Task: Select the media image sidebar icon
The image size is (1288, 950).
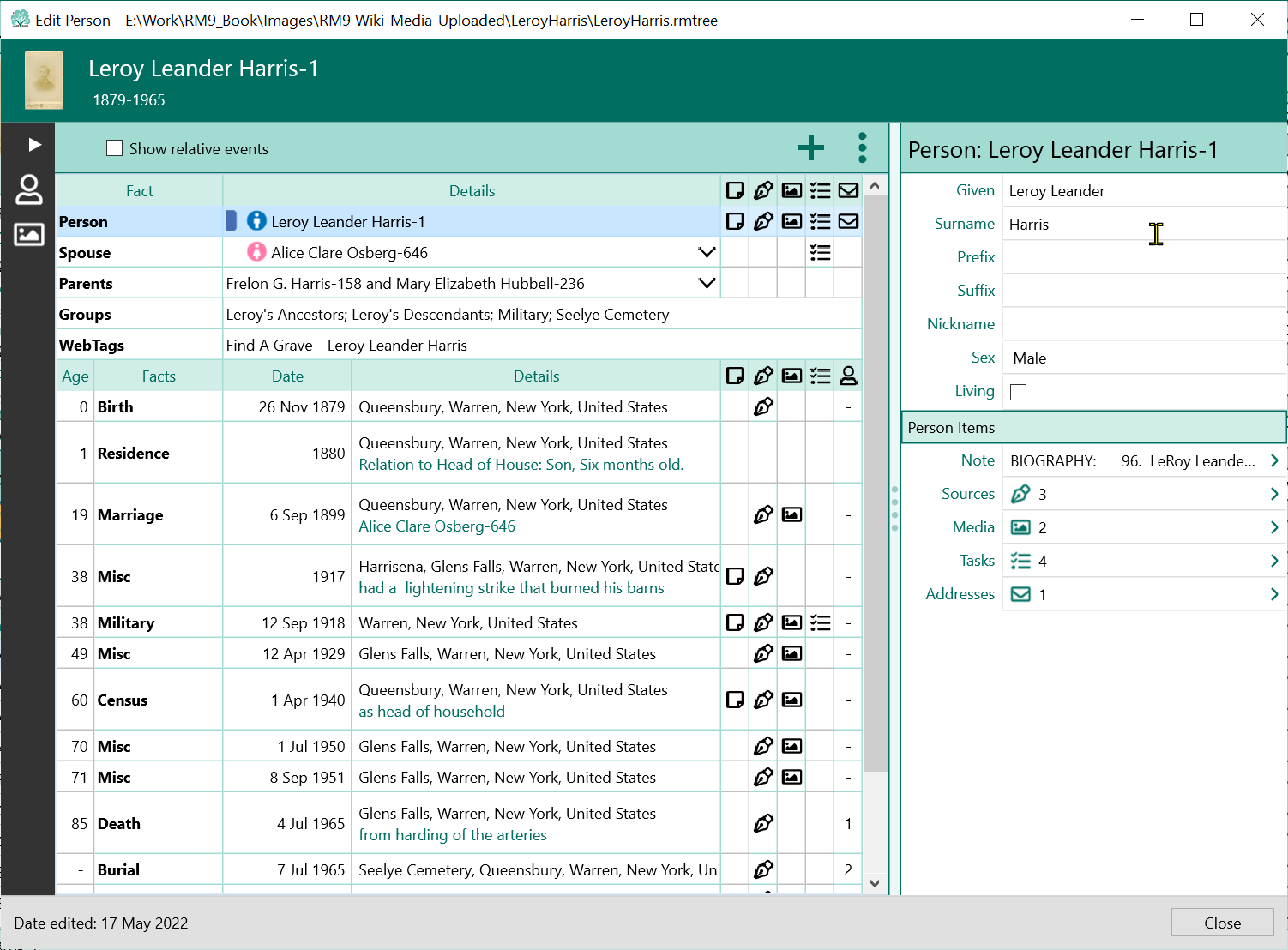Action: click(x=29, y=234)
